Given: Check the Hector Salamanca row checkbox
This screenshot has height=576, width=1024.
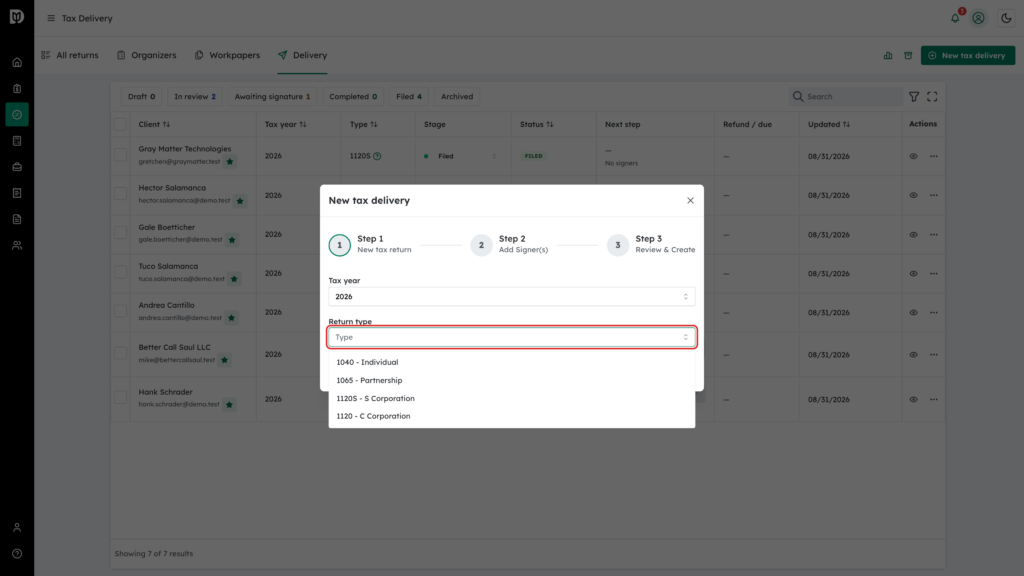Looking at the screenshot, I should pyautogui.click(x=120, y=194).
